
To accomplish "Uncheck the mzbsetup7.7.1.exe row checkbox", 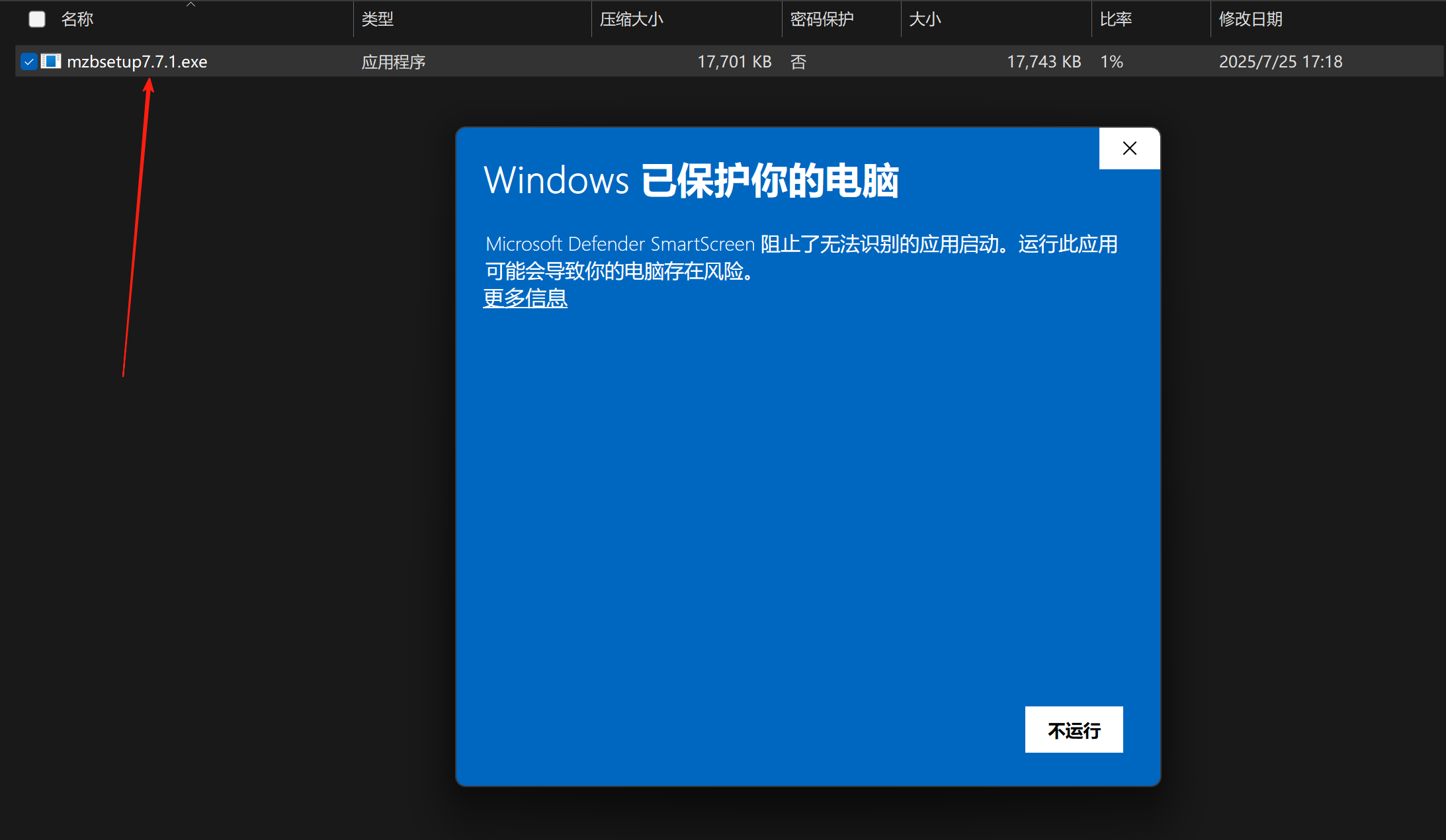I will (28, 62).
